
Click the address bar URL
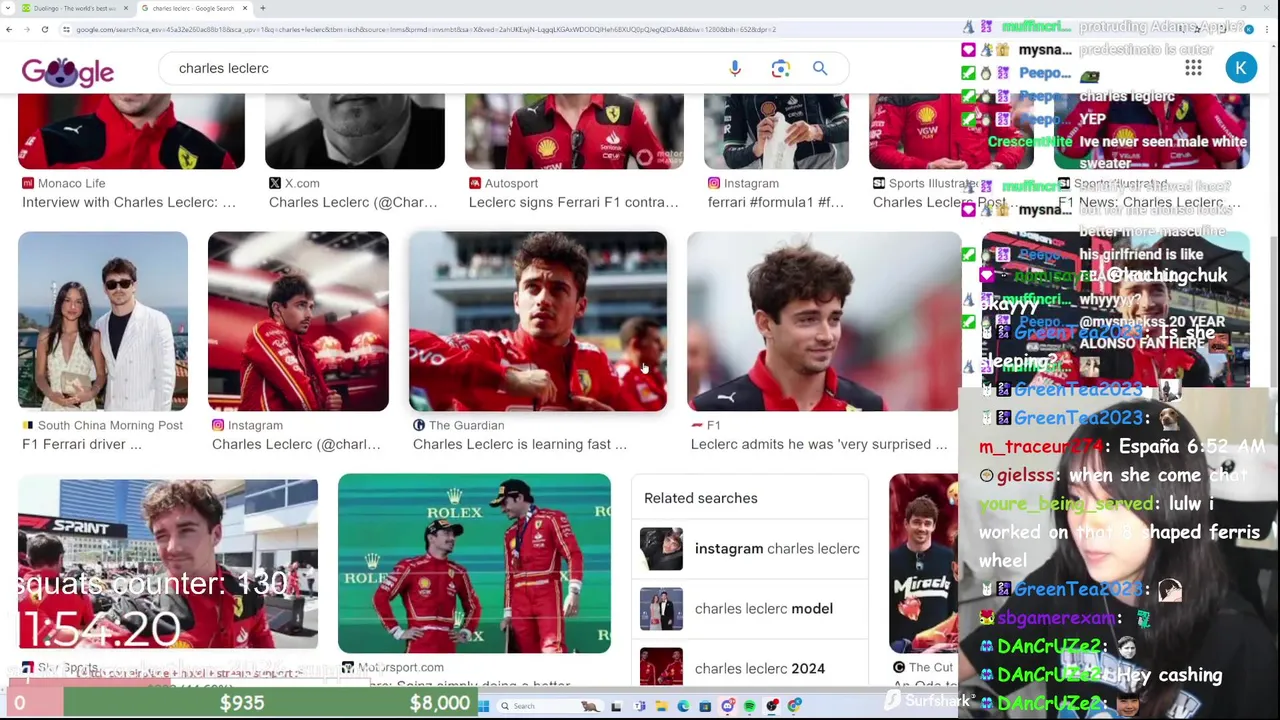tap(426, 29)
